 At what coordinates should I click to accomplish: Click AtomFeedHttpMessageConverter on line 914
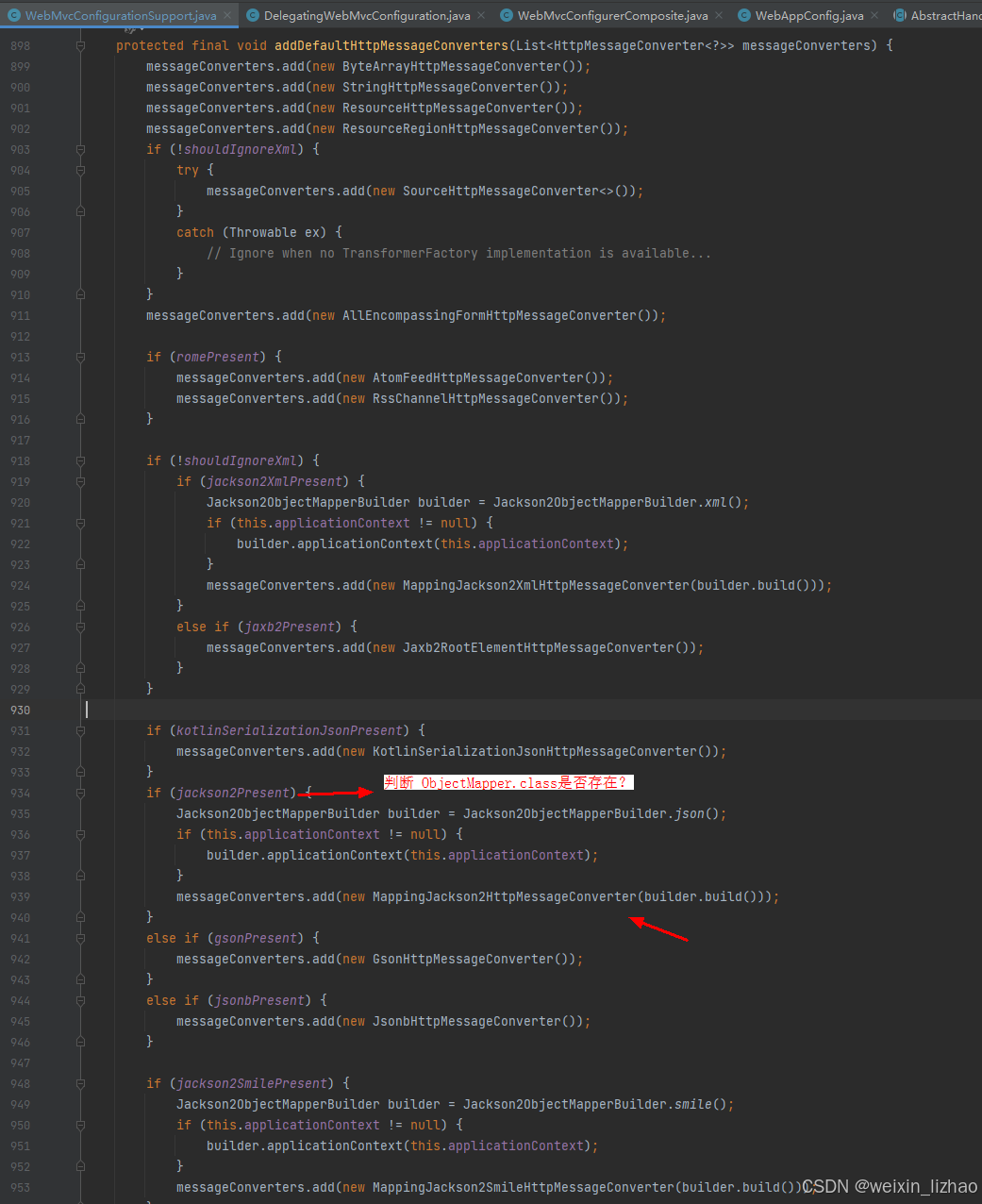pos(478,377)
